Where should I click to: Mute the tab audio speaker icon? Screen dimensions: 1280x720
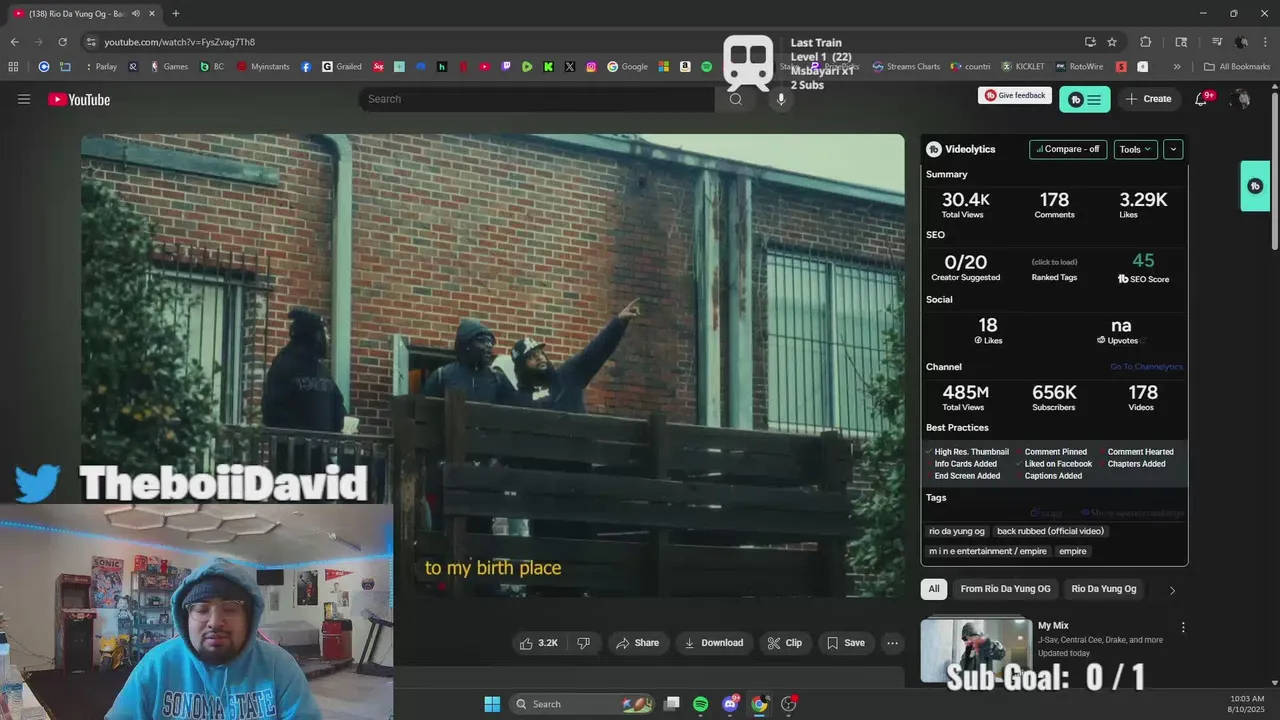(x=136, y=14)
